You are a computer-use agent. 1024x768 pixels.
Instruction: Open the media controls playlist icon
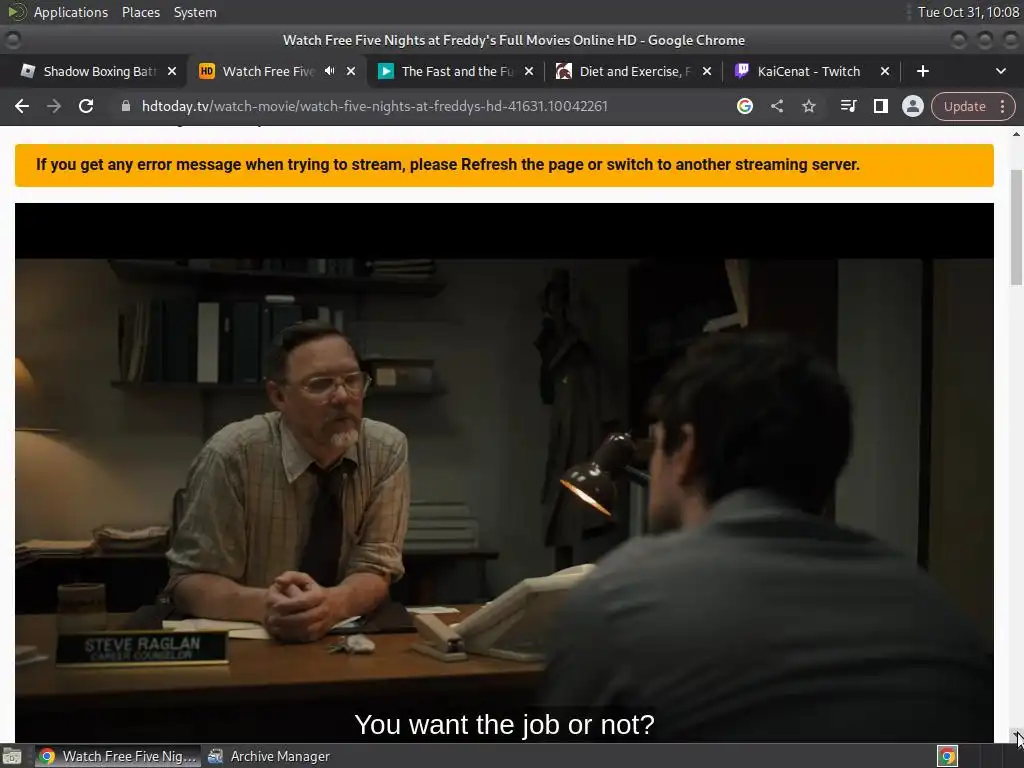[x=848, y=106]
